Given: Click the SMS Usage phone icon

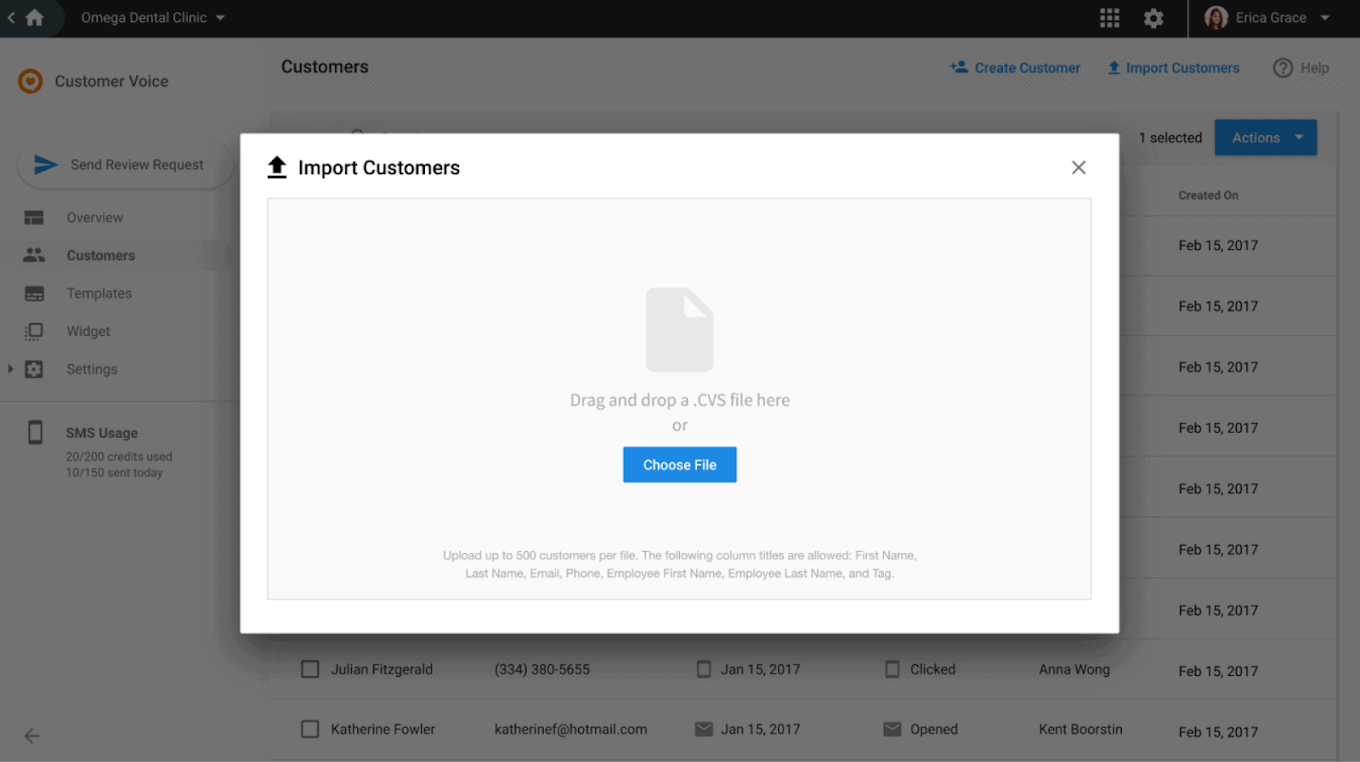Looking at the screenshot, I should click(35, 433).
